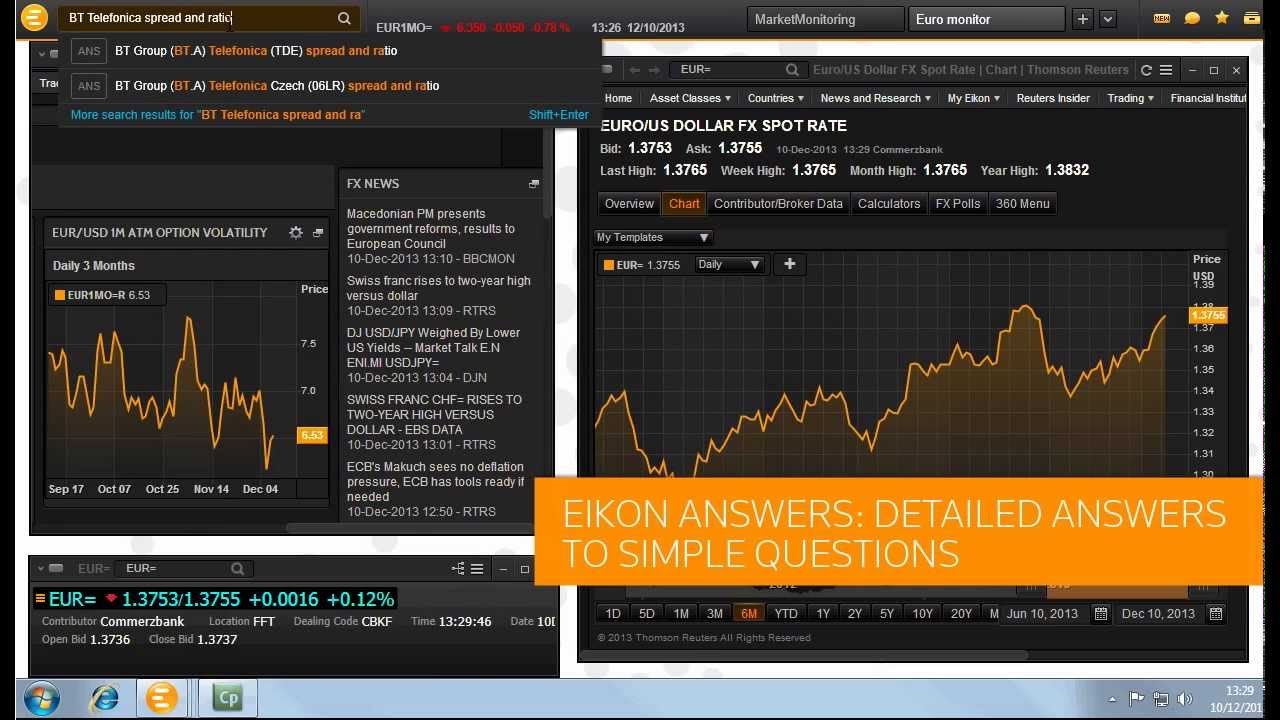The image size is (1280, 720).
Task: Set chart range to 1M
Action: 681,614
